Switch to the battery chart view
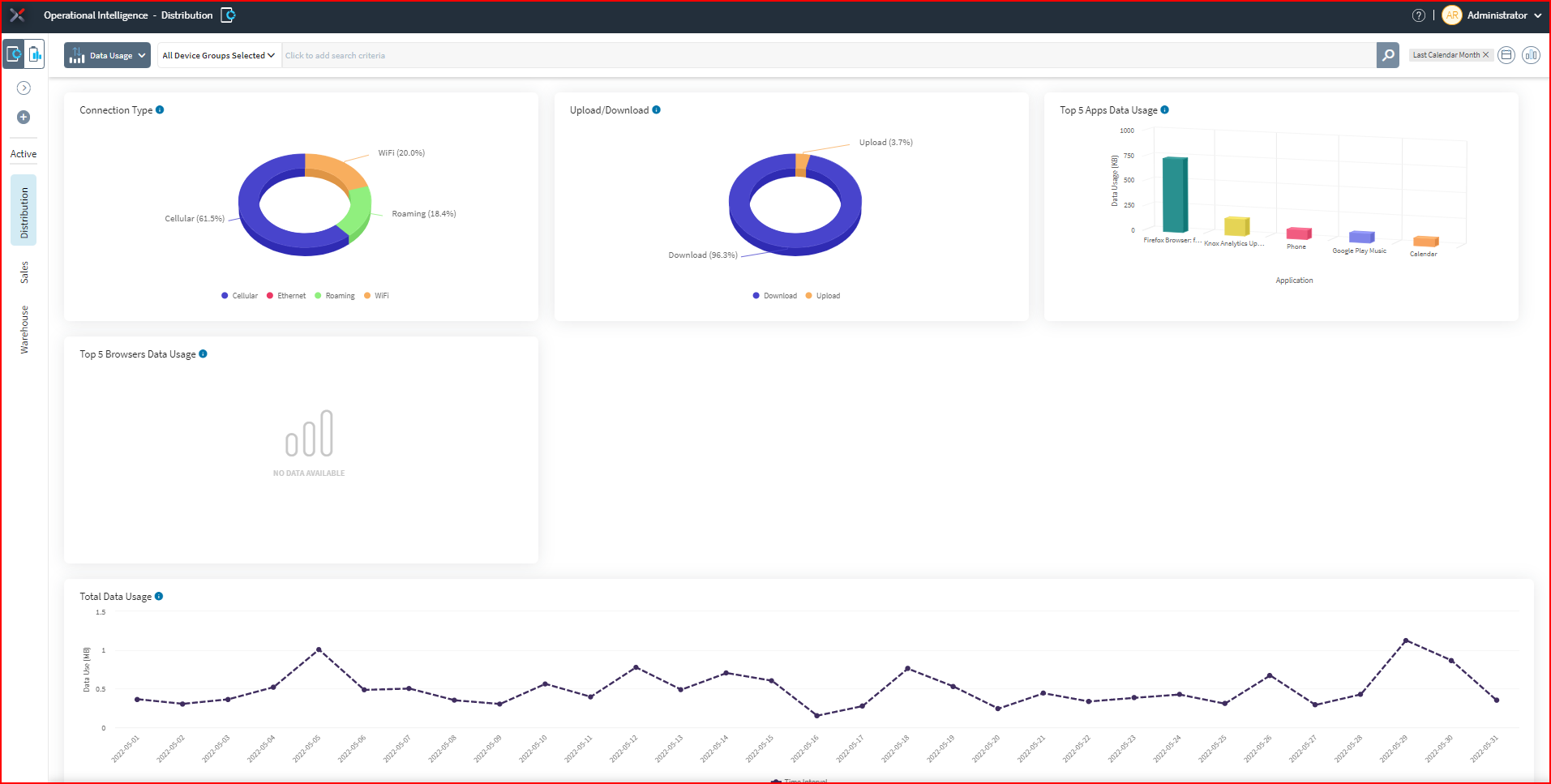The width and height of the screenshot is (1551, 784). (x=35, y=54)
